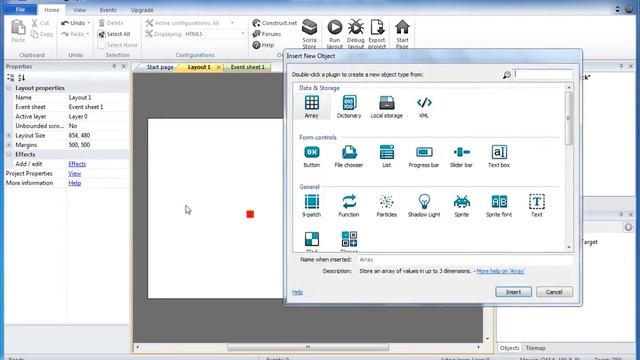Screen dimensions: 640x360
Task: Select the Progress bar plugin
Action: (424, 156)
